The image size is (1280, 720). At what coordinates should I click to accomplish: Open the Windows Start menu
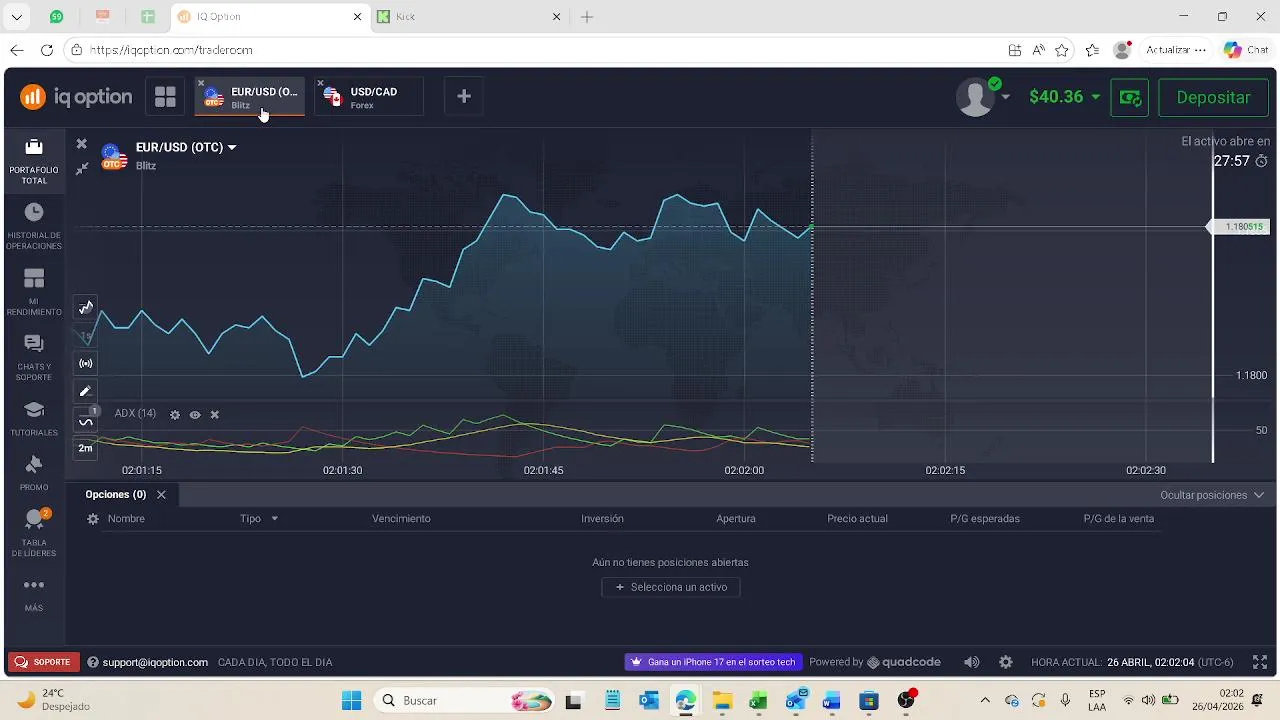click(351, 701)
